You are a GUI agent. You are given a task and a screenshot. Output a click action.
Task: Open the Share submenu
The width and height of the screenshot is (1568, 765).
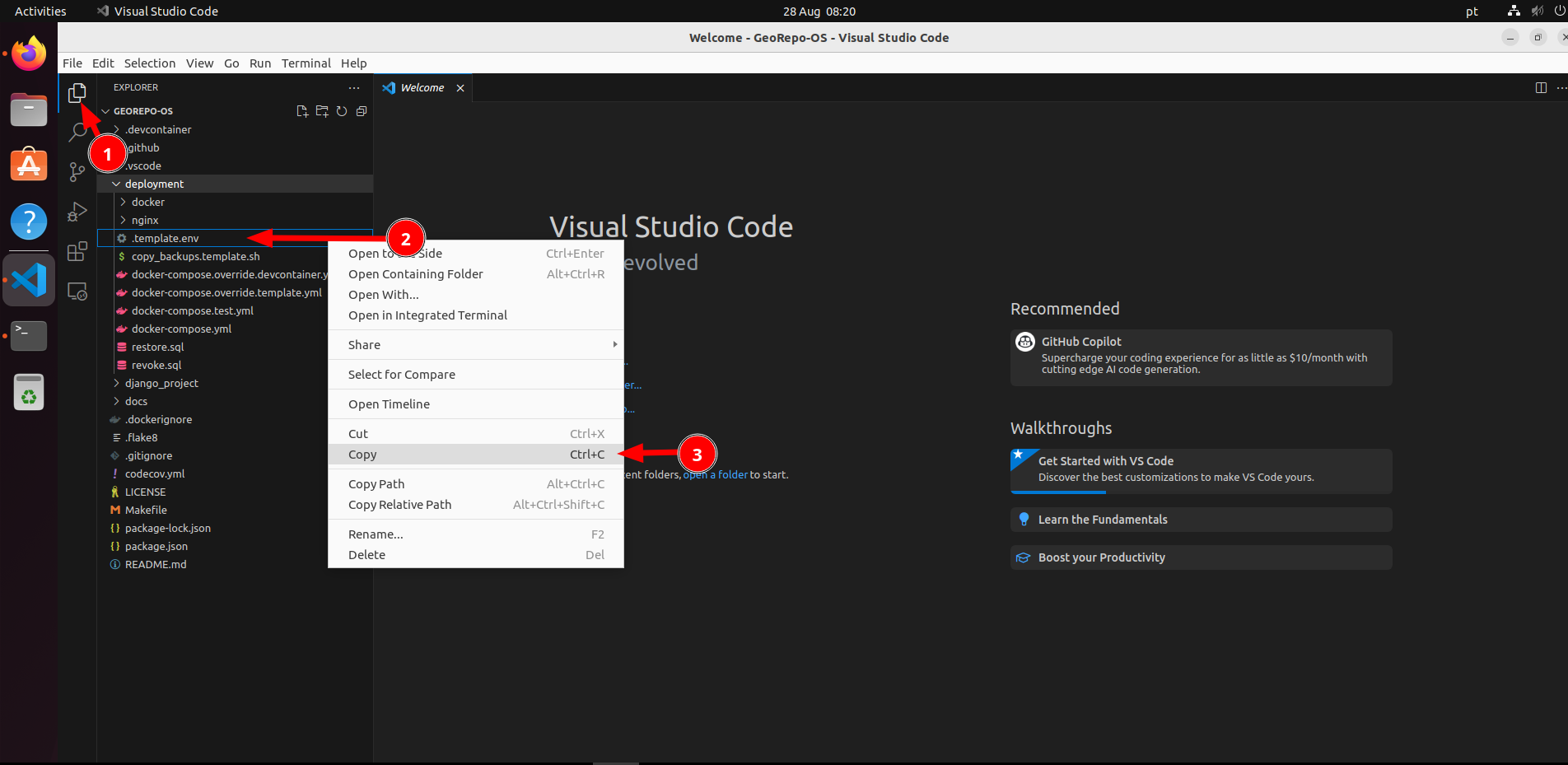click(476, 345)
